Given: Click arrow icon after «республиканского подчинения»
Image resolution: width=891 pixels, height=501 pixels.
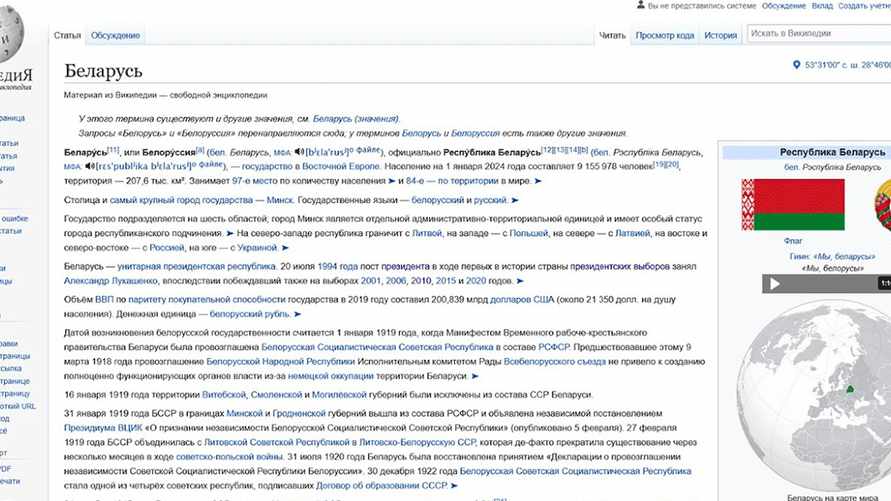Looking at the screenshot, I should click(230, 233).
